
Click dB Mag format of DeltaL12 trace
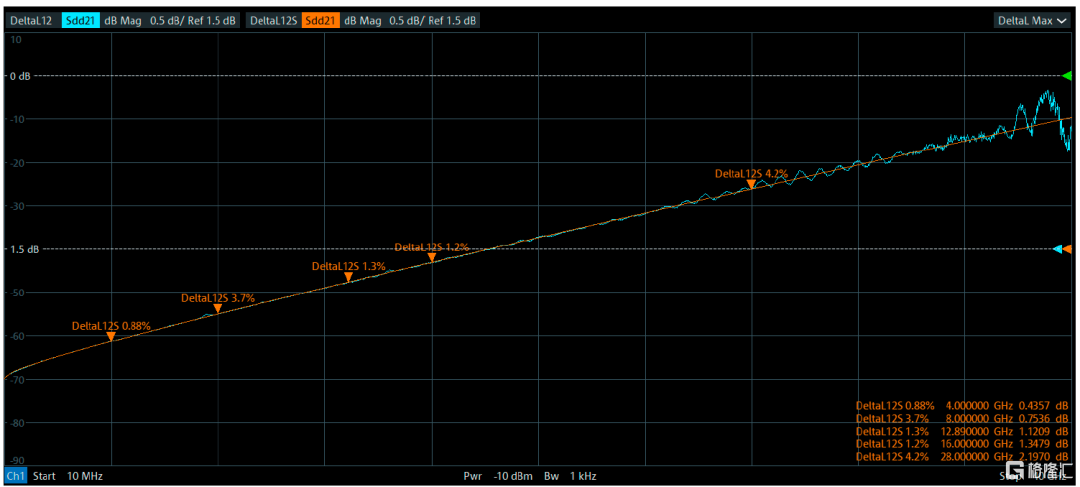point(123,20)
